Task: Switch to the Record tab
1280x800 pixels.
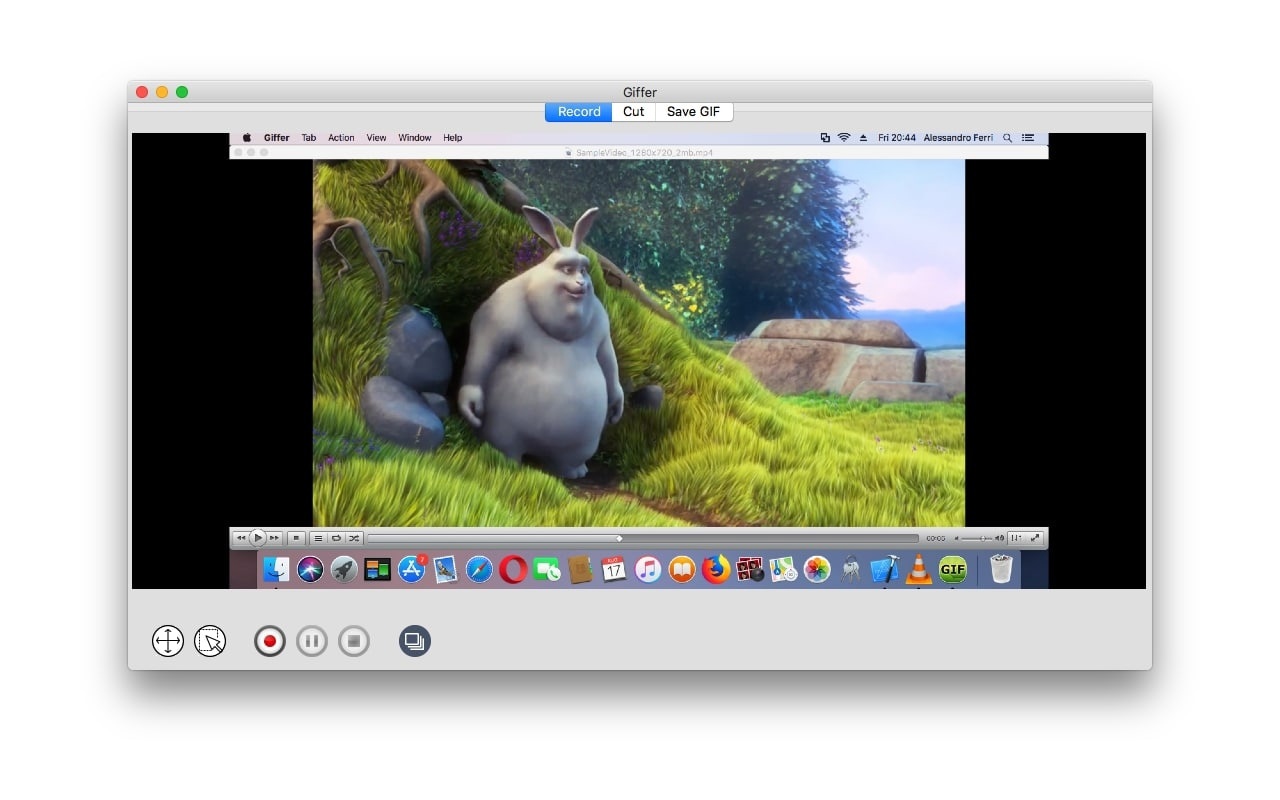Action: [579, 112]
